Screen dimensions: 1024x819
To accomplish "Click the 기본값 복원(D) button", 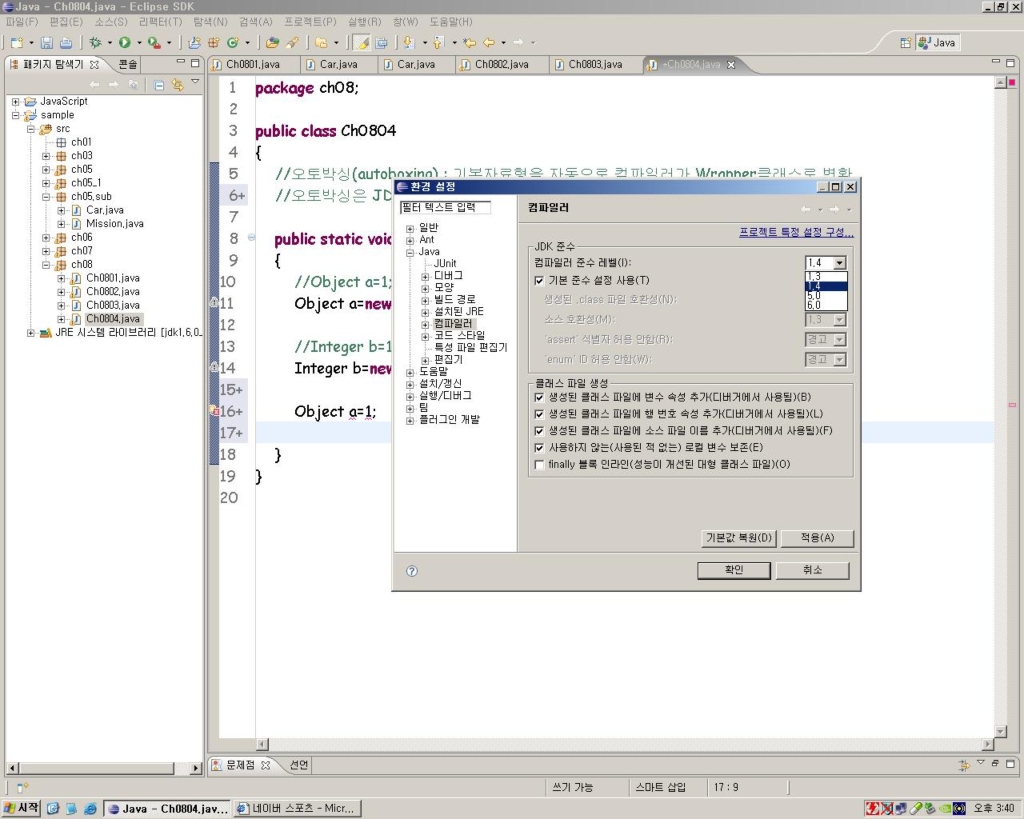I will click(739, 538).
